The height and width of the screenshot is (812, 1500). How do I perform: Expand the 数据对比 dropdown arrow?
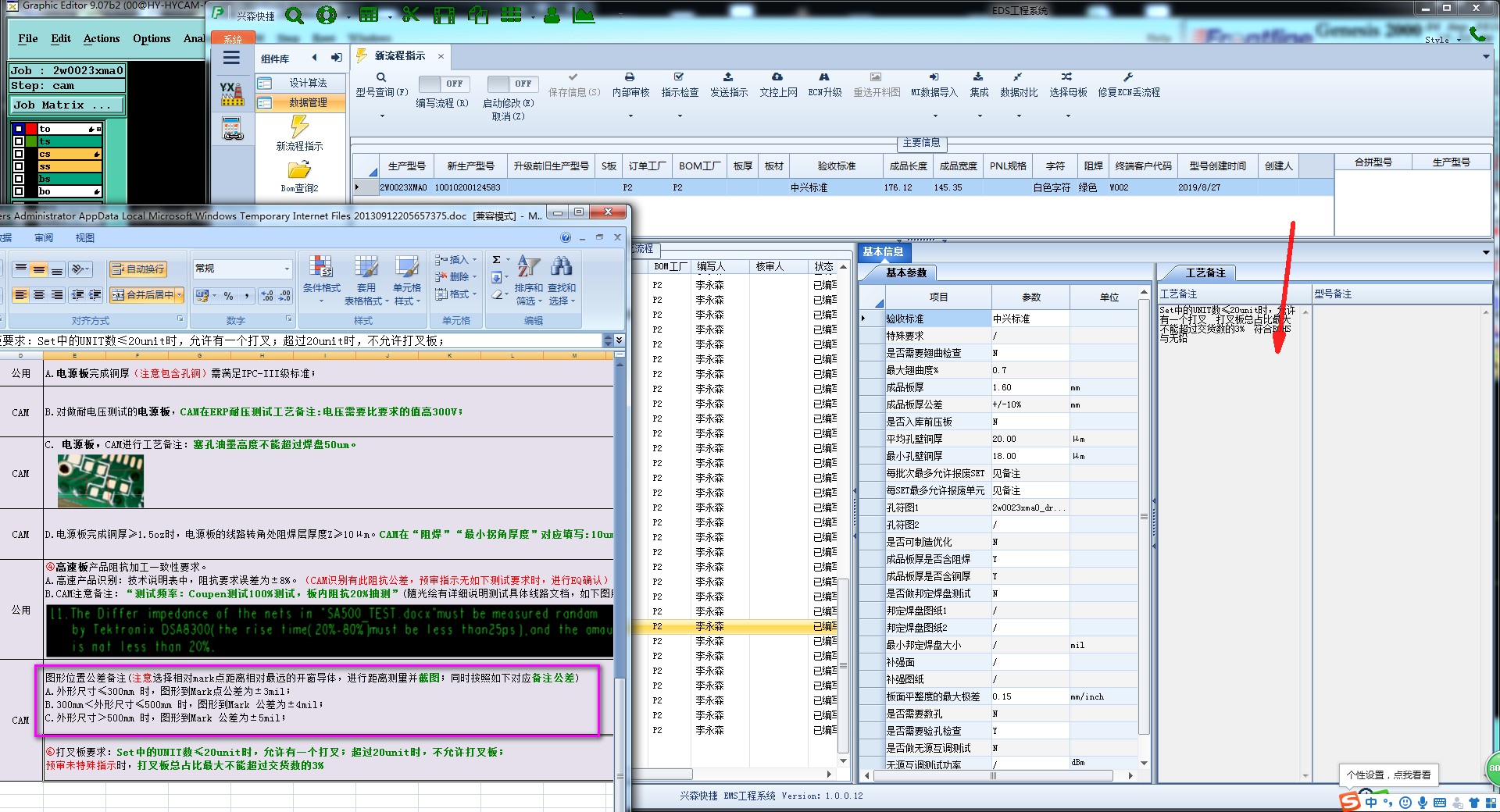point(1019,116)
